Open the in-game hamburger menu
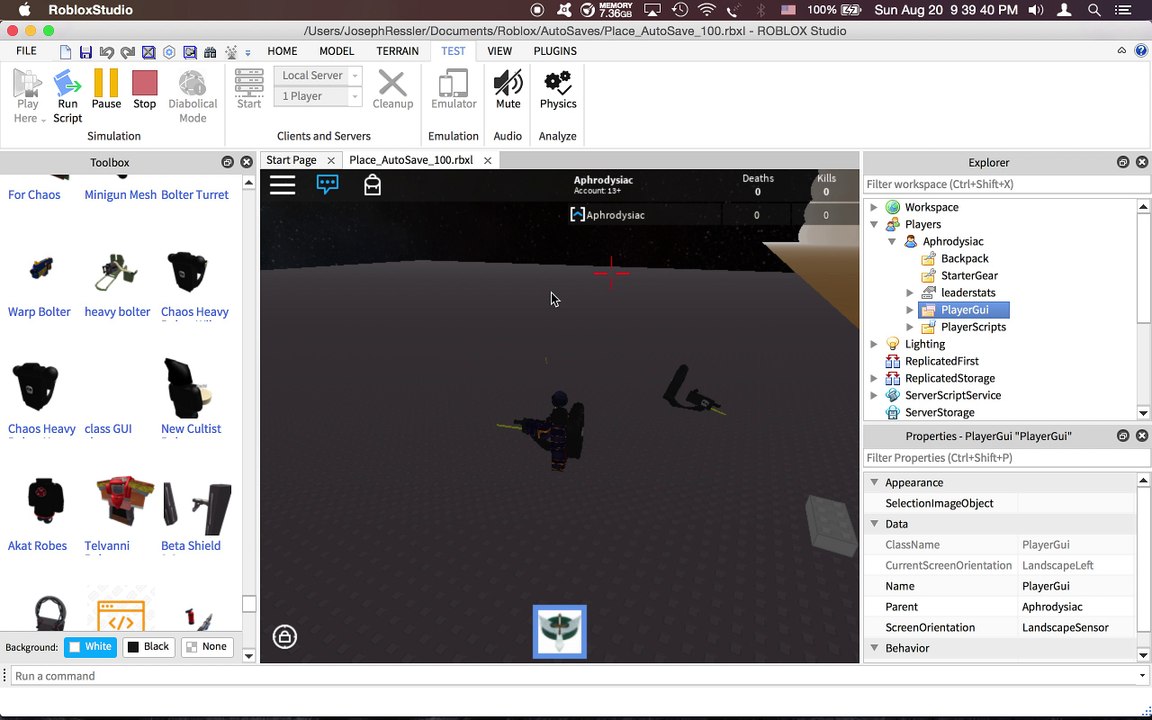1152x720 pixels. 282,185
